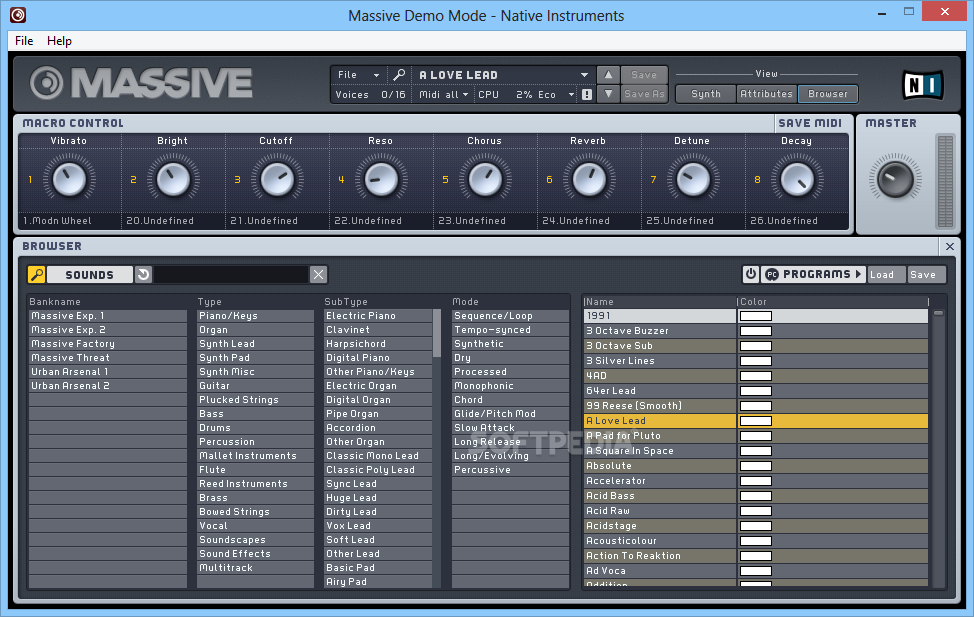This screenshot has height=617, width=974.
Task: Select the Urban Arsenal 2 bank
Action: click(x=107, y=386)
